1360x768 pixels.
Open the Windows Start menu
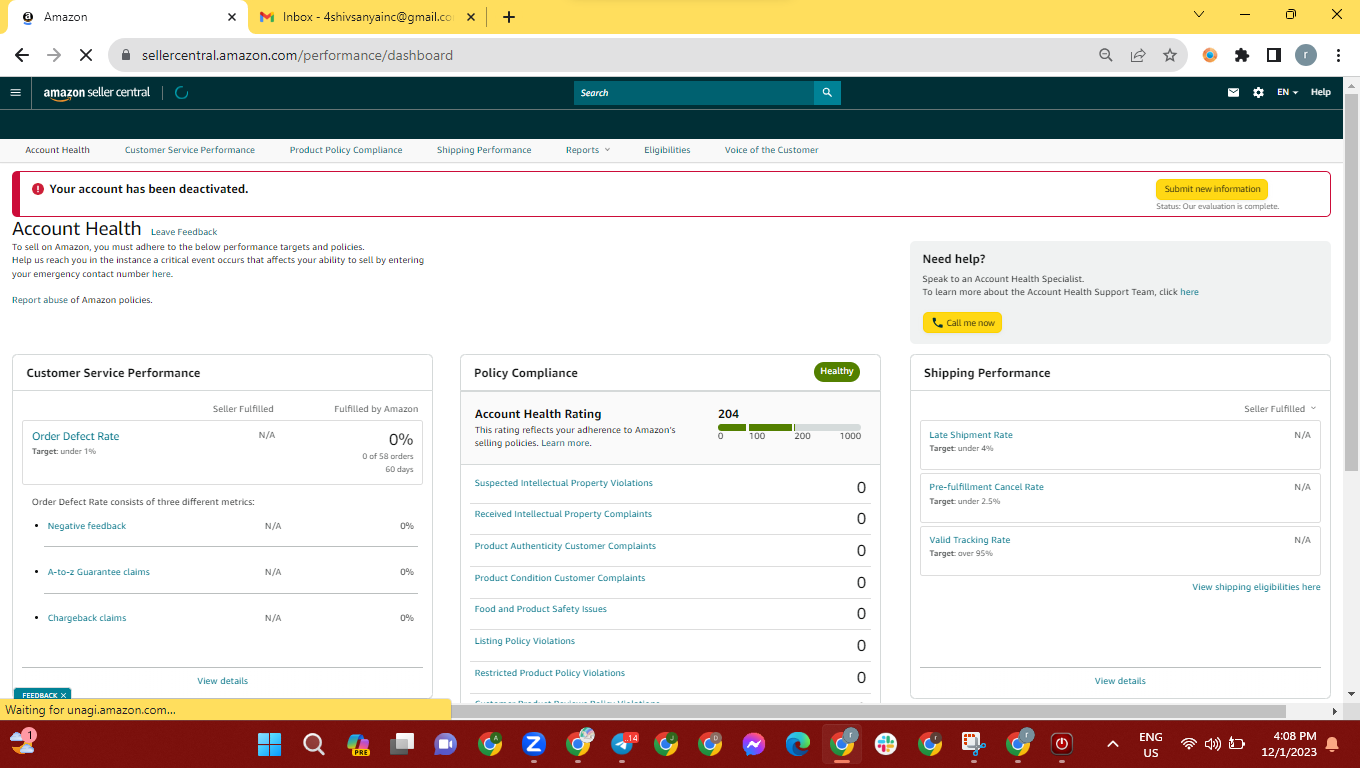click(269, 744)
